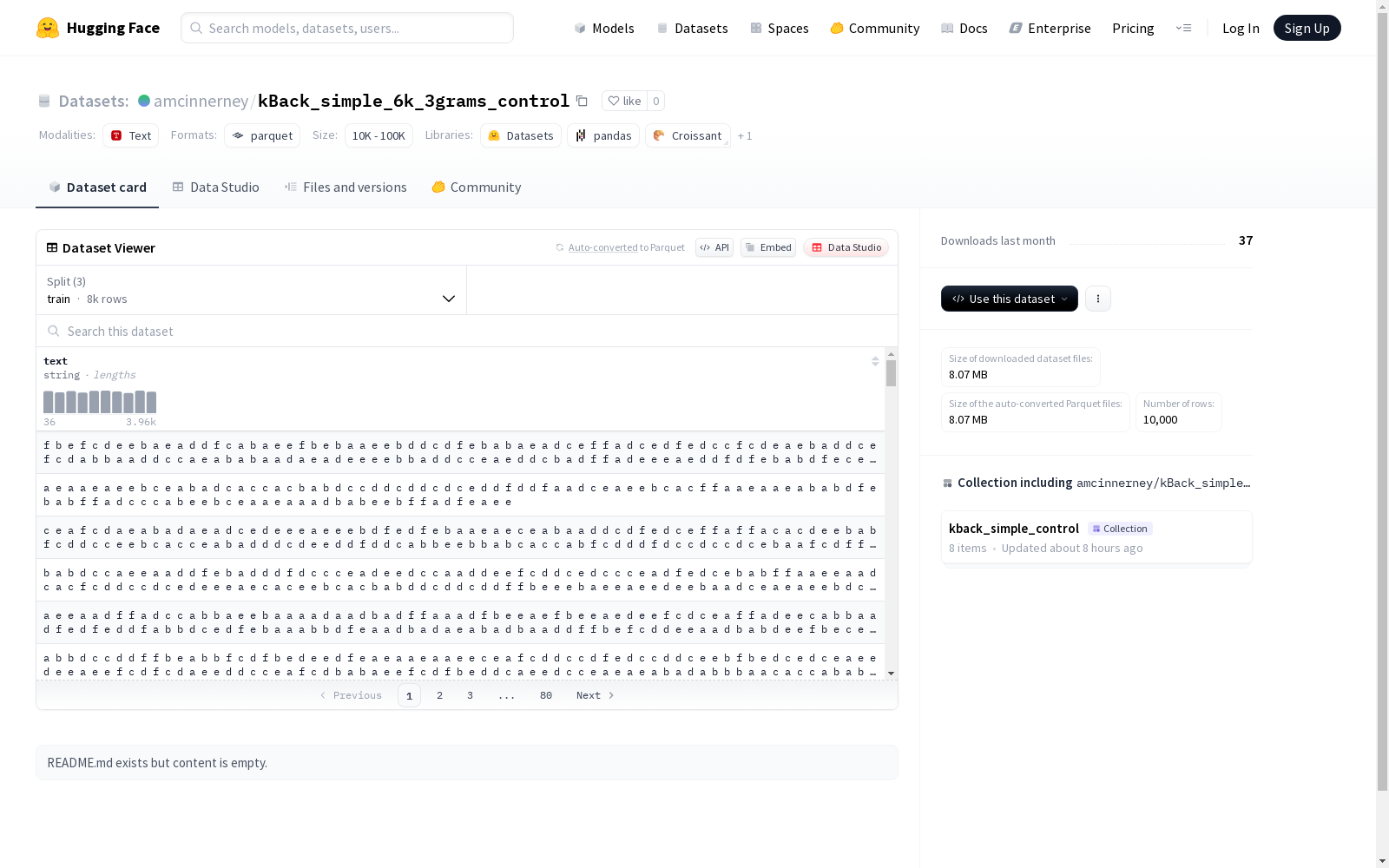Viewport: 1389px width, 868px height.
Task: Jump to page 80 of dataset rows
Action: pyautogui.click(x=546, y=695)
